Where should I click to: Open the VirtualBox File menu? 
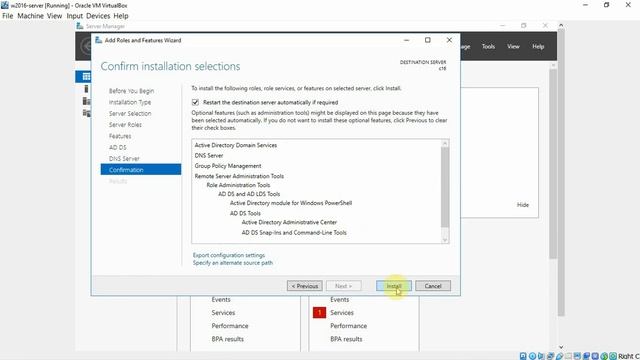(7, 16)
